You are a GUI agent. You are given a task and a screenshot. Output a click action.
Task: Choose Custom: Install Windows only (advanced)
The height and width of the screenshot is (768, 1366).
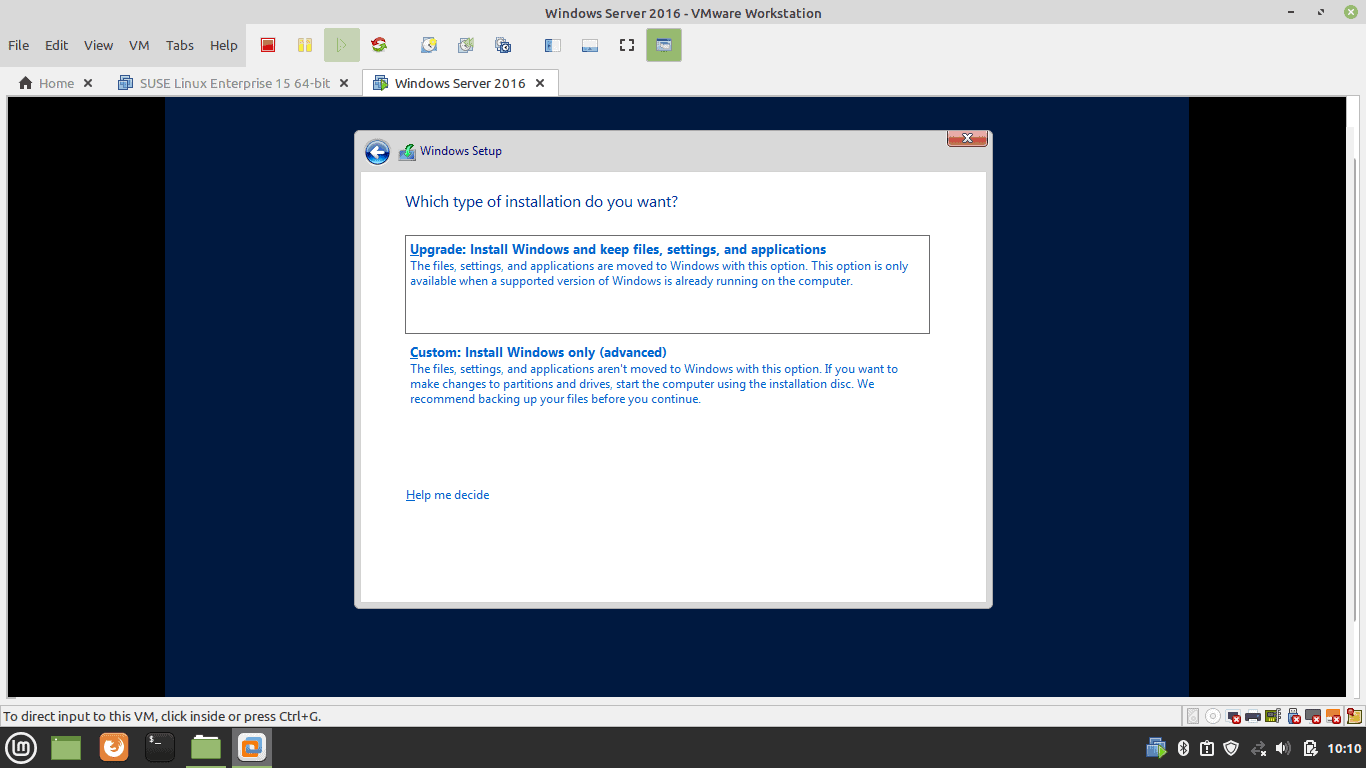tap(667, 375)
